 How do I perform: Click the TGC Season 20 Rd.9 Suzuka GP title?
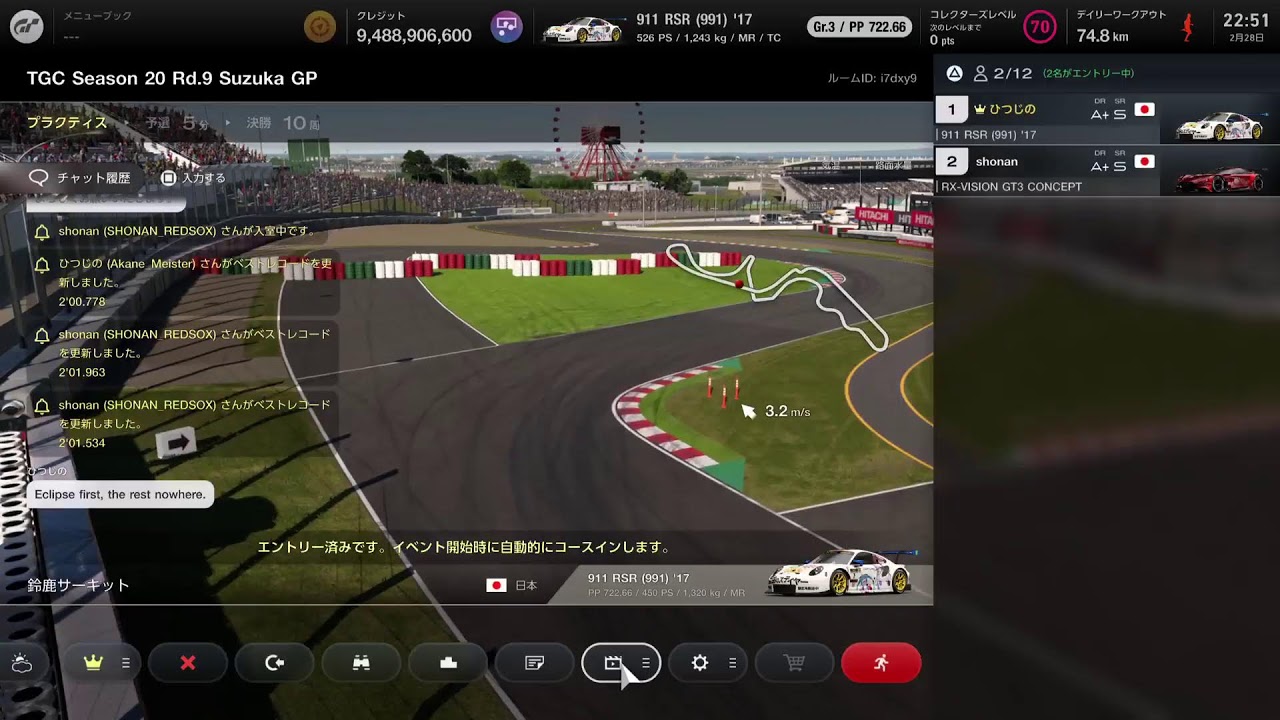click(x=172, y=78)
